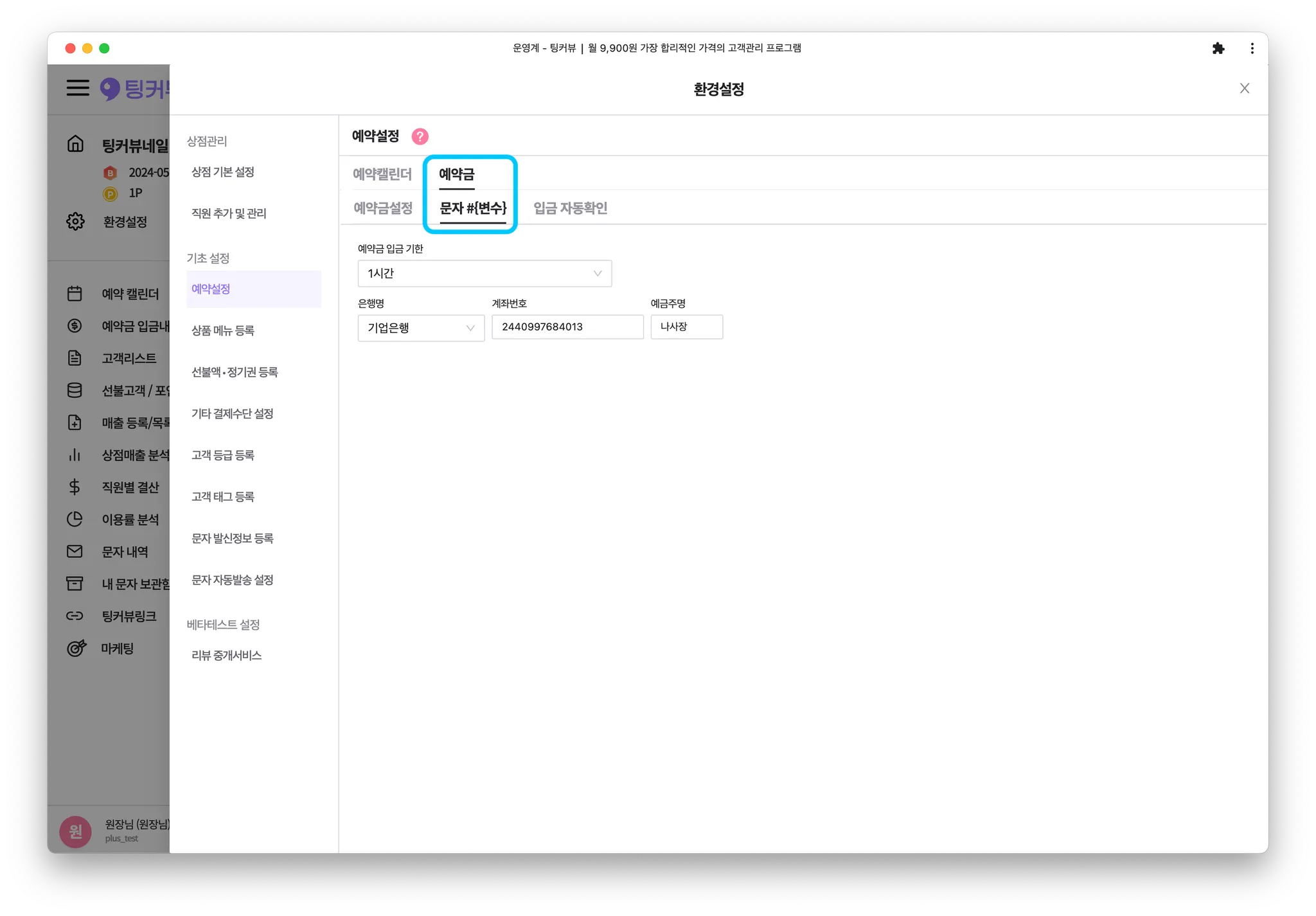The height and width of the screenshot is (916, 1316).
Task: Click the 계좌번호 input field
Action: 567,327
